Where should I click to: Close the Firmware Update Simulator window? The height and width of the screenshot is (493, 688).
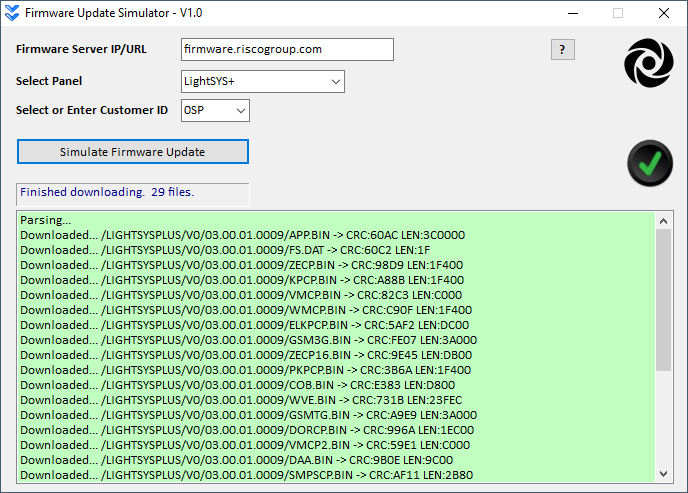tap(664, 13)
